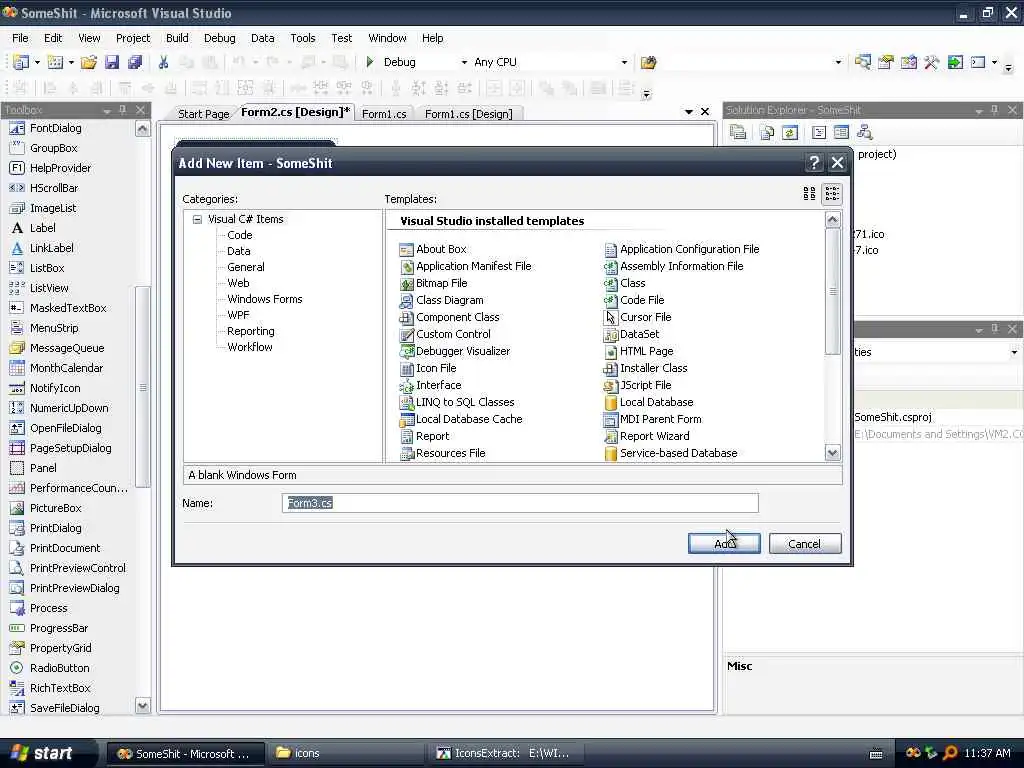Screen dimensions: 1024x768
Task: Select the Windows Forms category
Action: coord(264,299)
